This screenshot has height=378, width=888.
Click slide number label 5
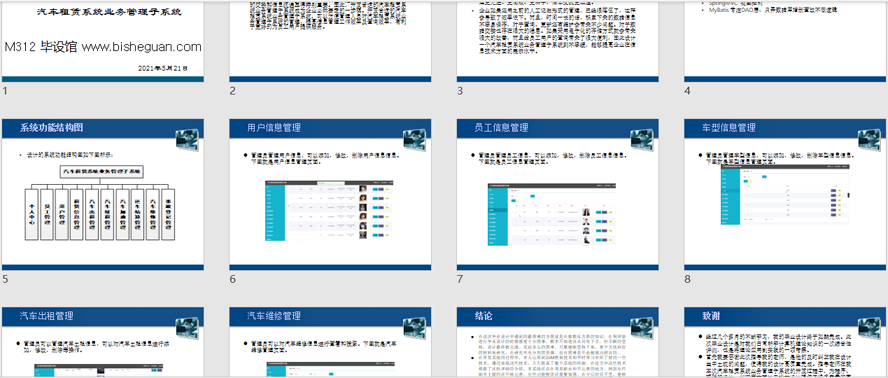click(5, 279)
